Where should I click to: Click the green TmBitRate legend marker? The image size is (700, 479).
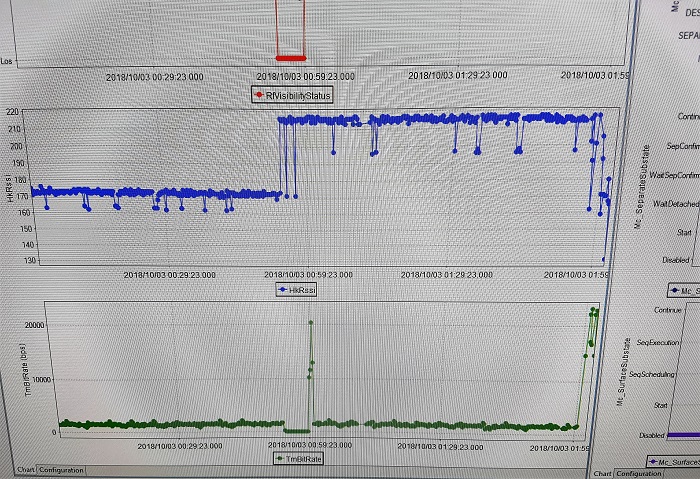coord(280,457)
